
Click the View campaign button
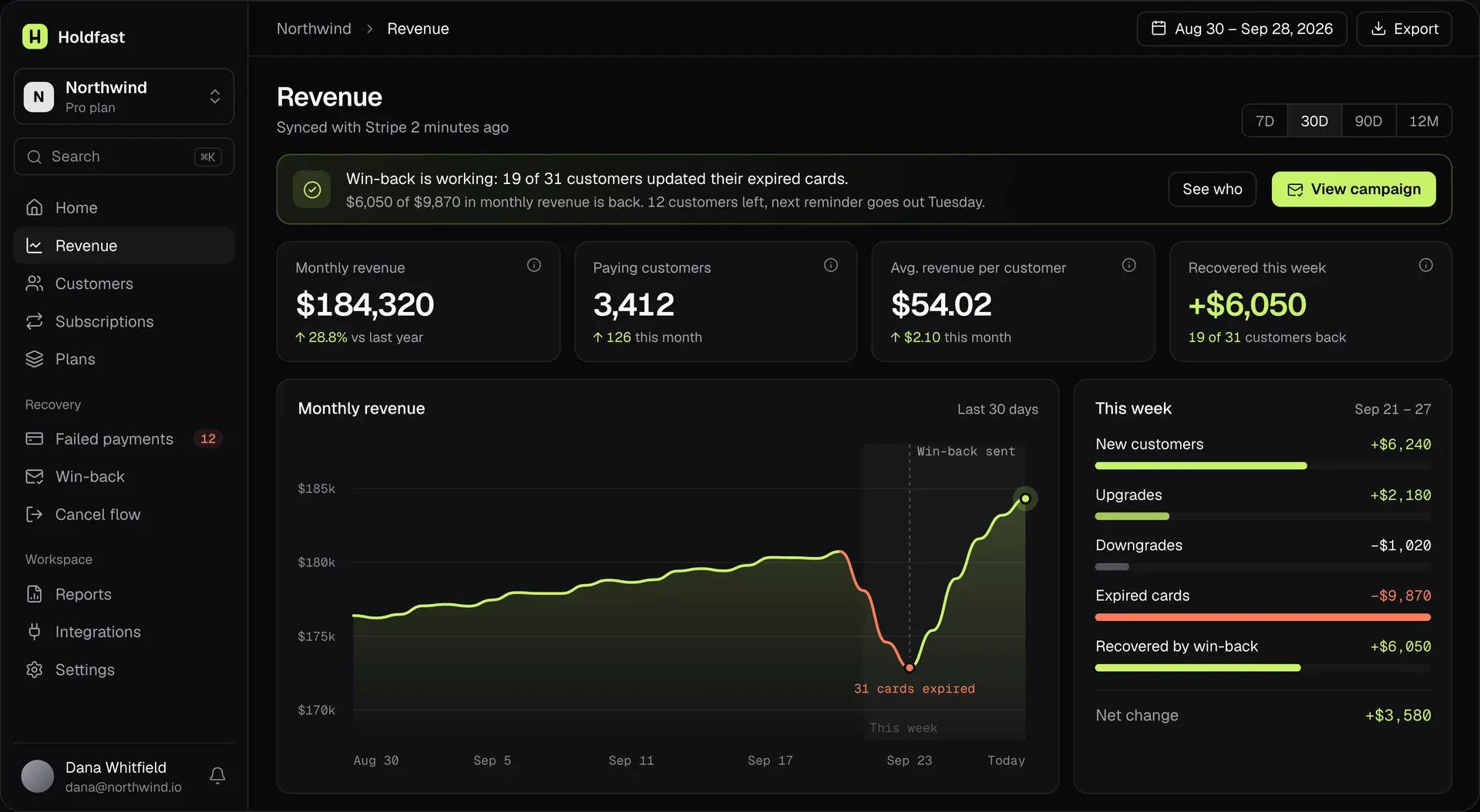click(x=1354, y=190)
